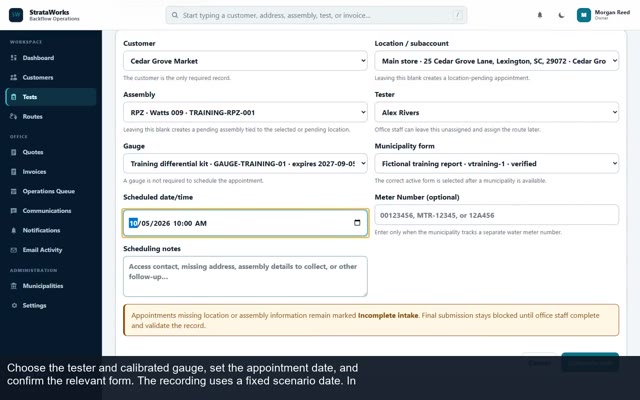Click the Quotes sidebar icon
Screen dimensions: 640x400
click(x=13, y=152)
